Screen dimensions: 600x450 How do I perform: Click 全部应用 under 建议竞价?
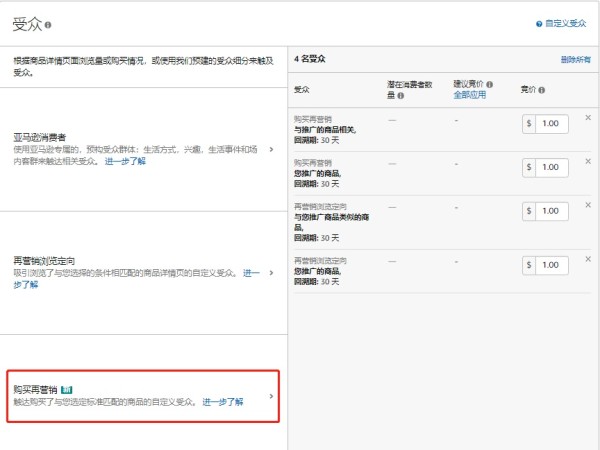click(470, 96)
